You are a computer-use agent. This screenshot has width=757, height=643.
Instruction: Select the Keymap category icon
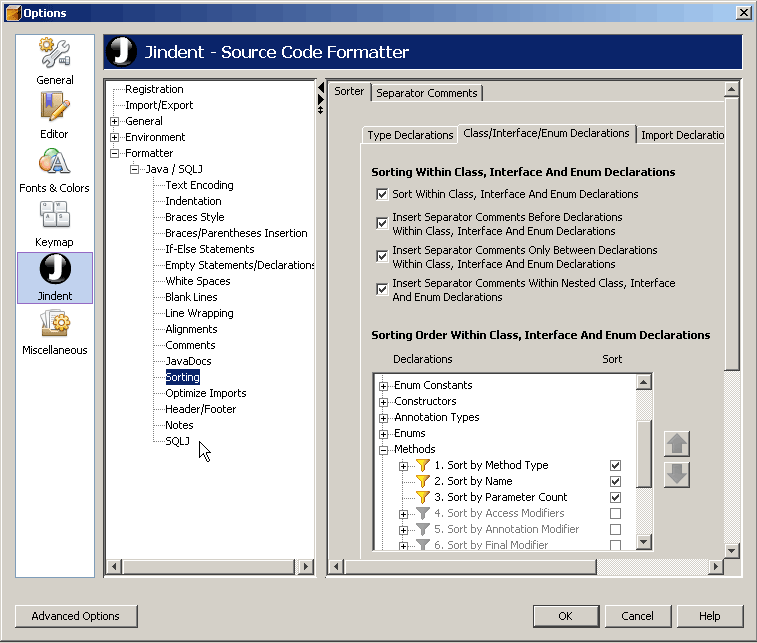pyautogui.click(x=54, y=216)
